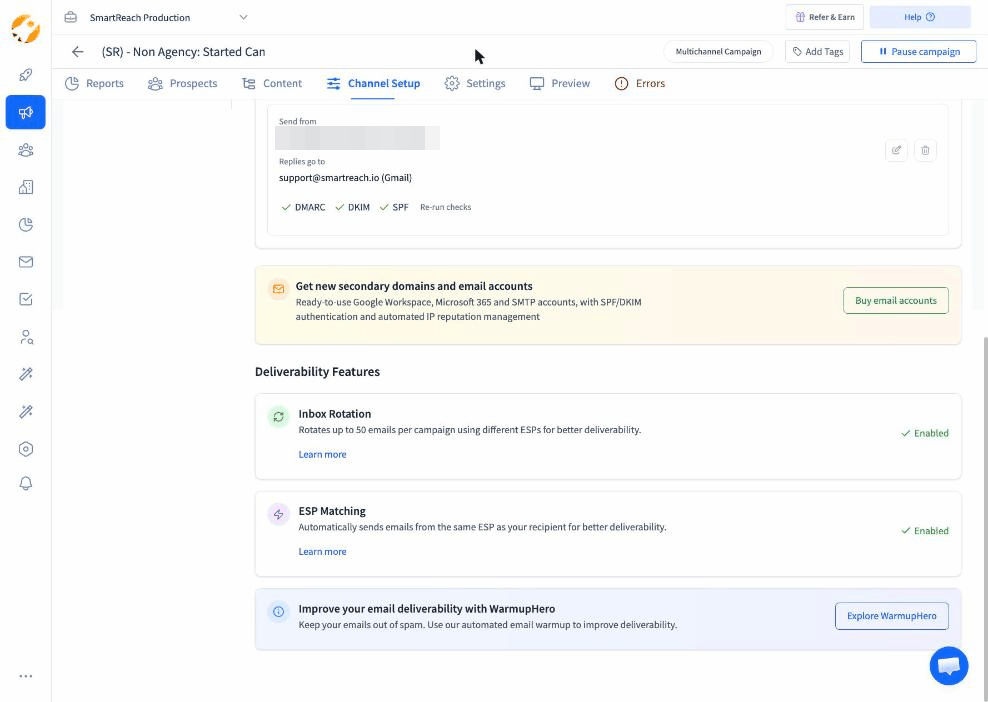The image size is (988, 702).
Task: Open the person search sidebar icon
Action: pos(26,337)
